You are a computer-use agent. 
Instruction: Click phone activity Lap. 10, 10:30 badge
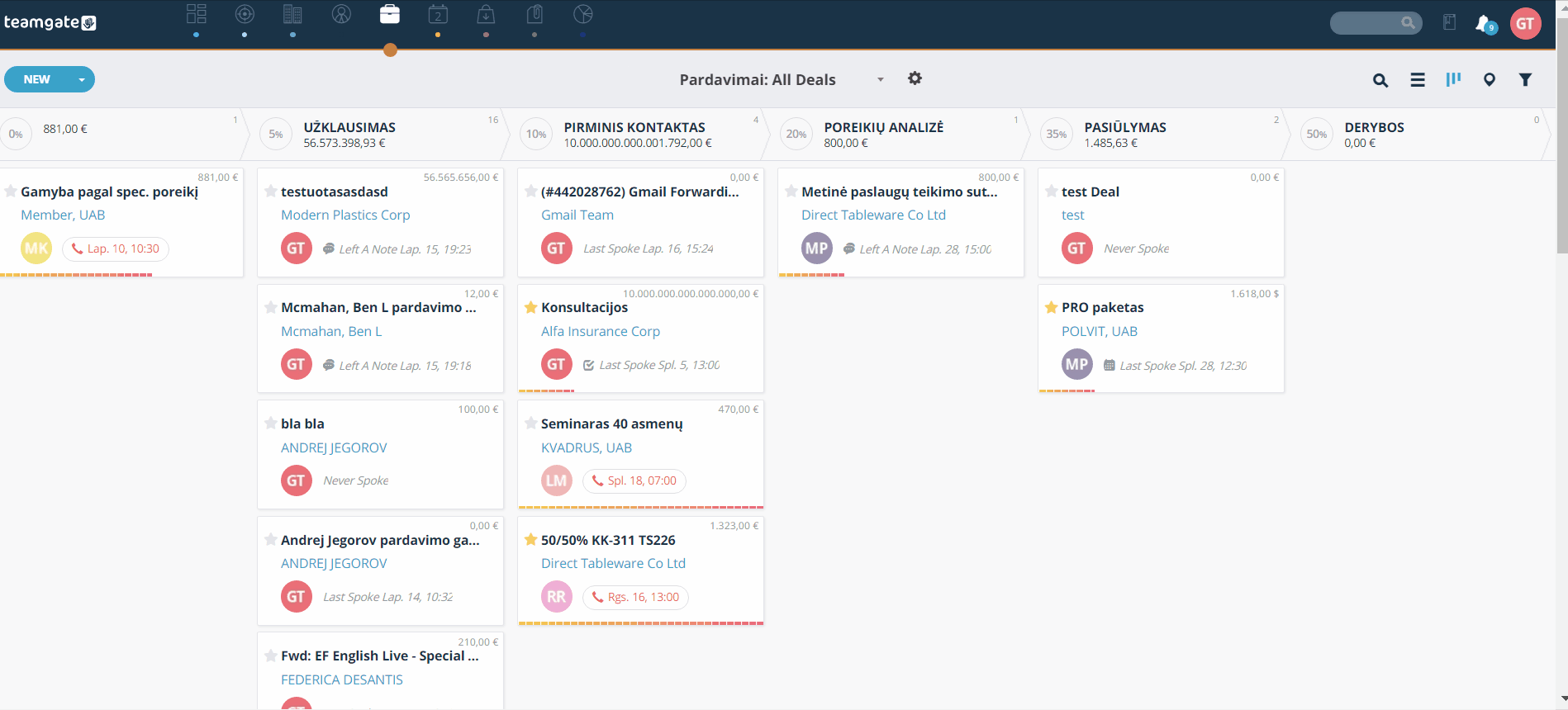116,248
